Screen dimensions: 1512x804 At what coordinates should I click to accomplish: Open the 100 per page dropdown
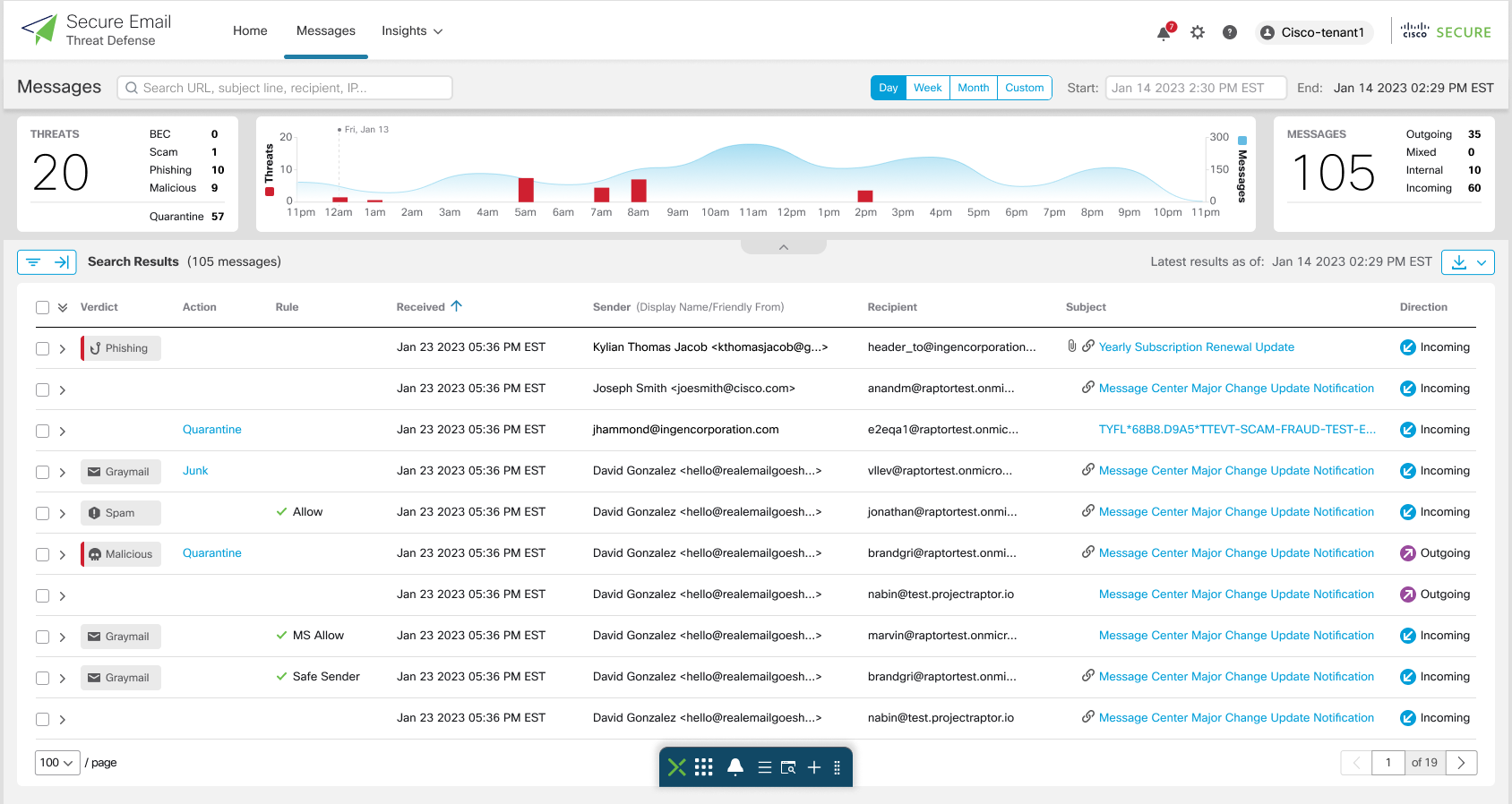57,763
